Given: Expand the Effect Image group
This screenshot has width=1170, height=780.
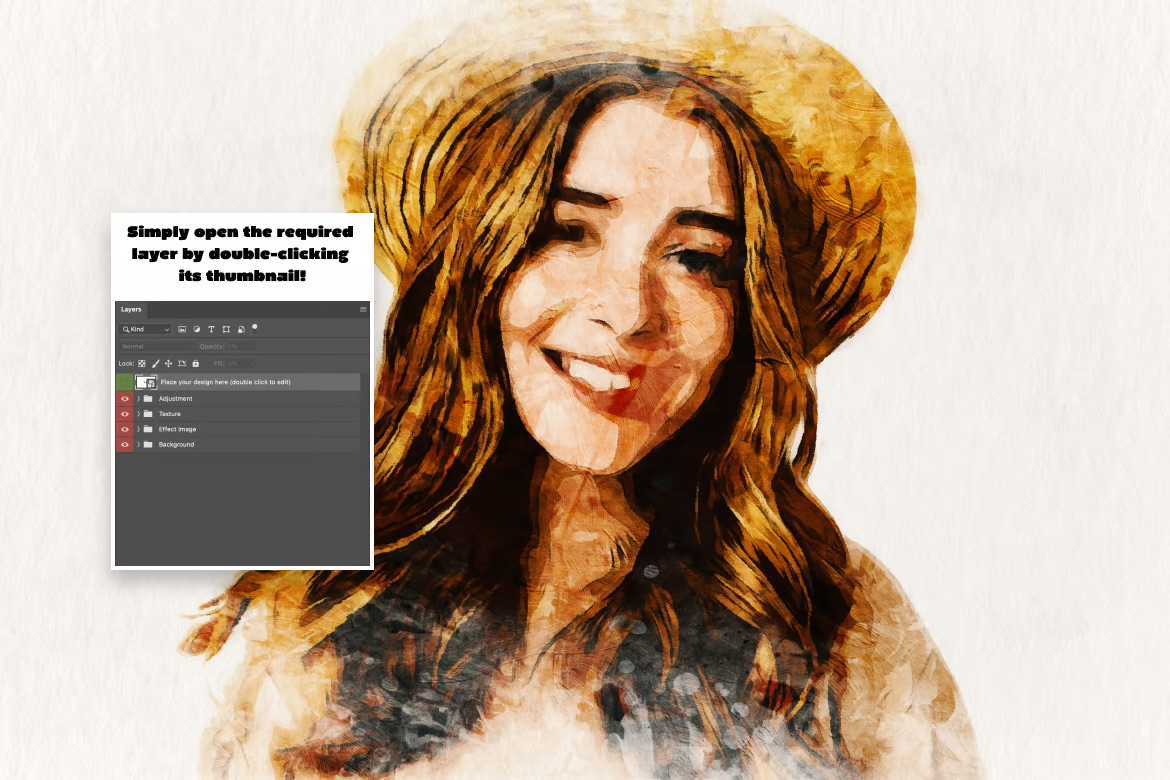Looking at the screenshot, I should [x=138, y=429].
